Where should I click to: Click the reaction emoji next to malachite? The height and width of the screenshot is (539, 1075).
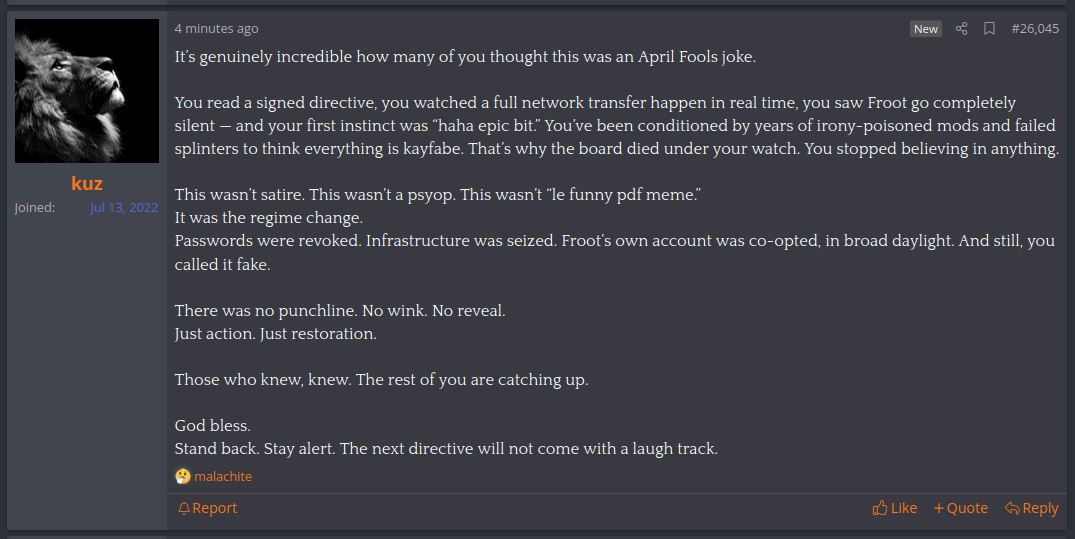pyautogui.click(x=182, y=476)
